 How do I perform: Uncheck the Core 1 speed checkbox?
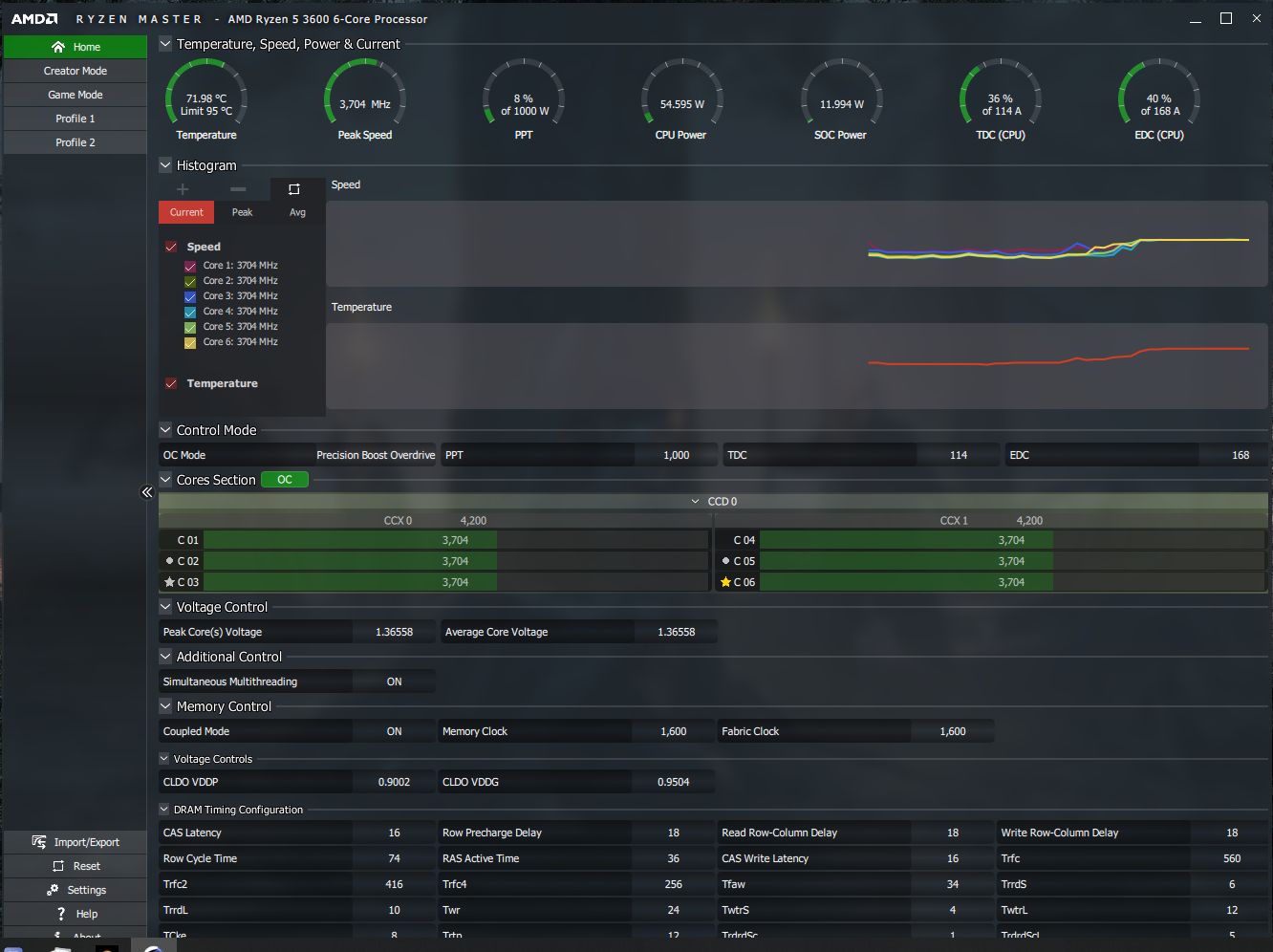tap(190, 266)
